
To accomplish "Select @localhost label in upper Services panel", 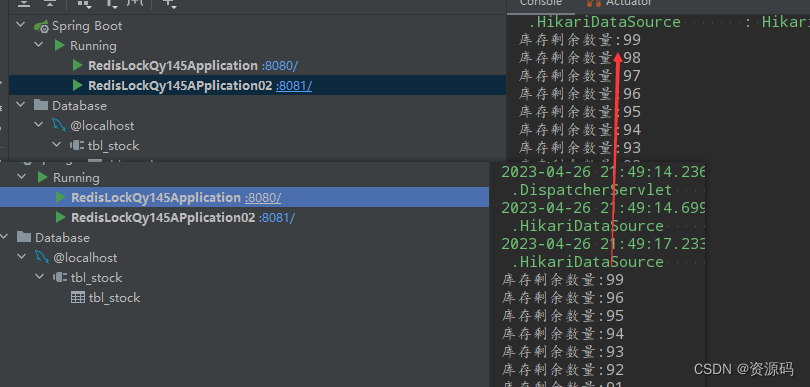I will click(102, 126).
